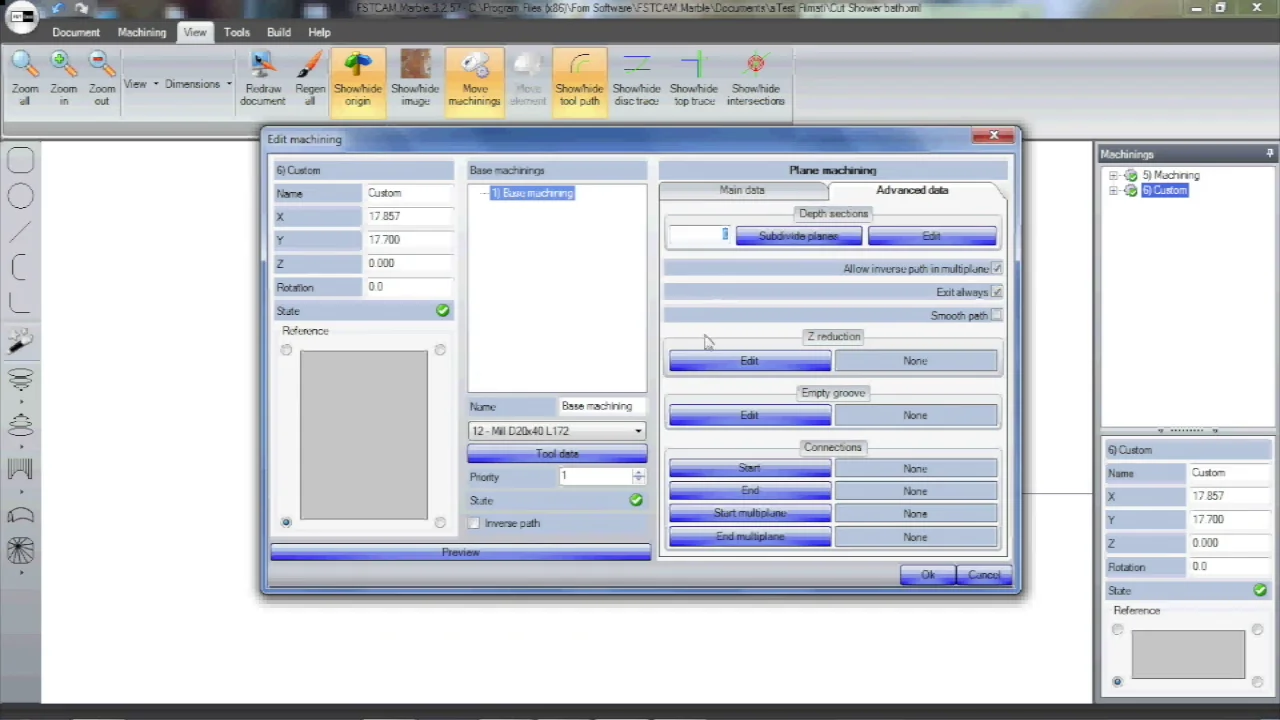Open the 12 - Mill D20x40 L172 tool dropdown
This screenshot has width=1280, height=720.
click(557, 431)
